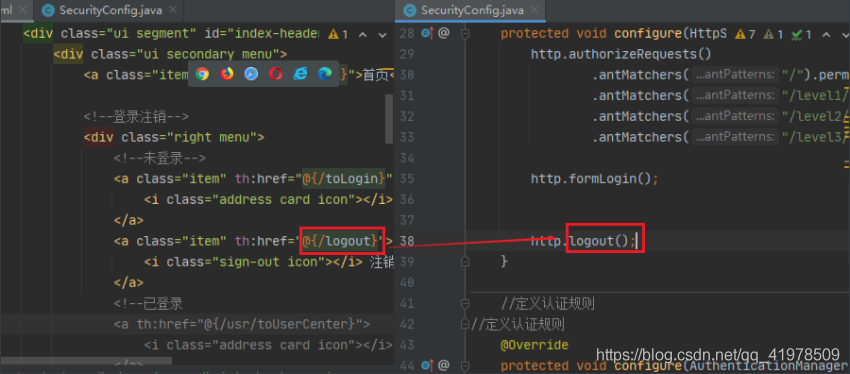Viewport: 850px width, 374px height.
Task: Click the <!--未登录--> comment line
Action: coord(159,158)
